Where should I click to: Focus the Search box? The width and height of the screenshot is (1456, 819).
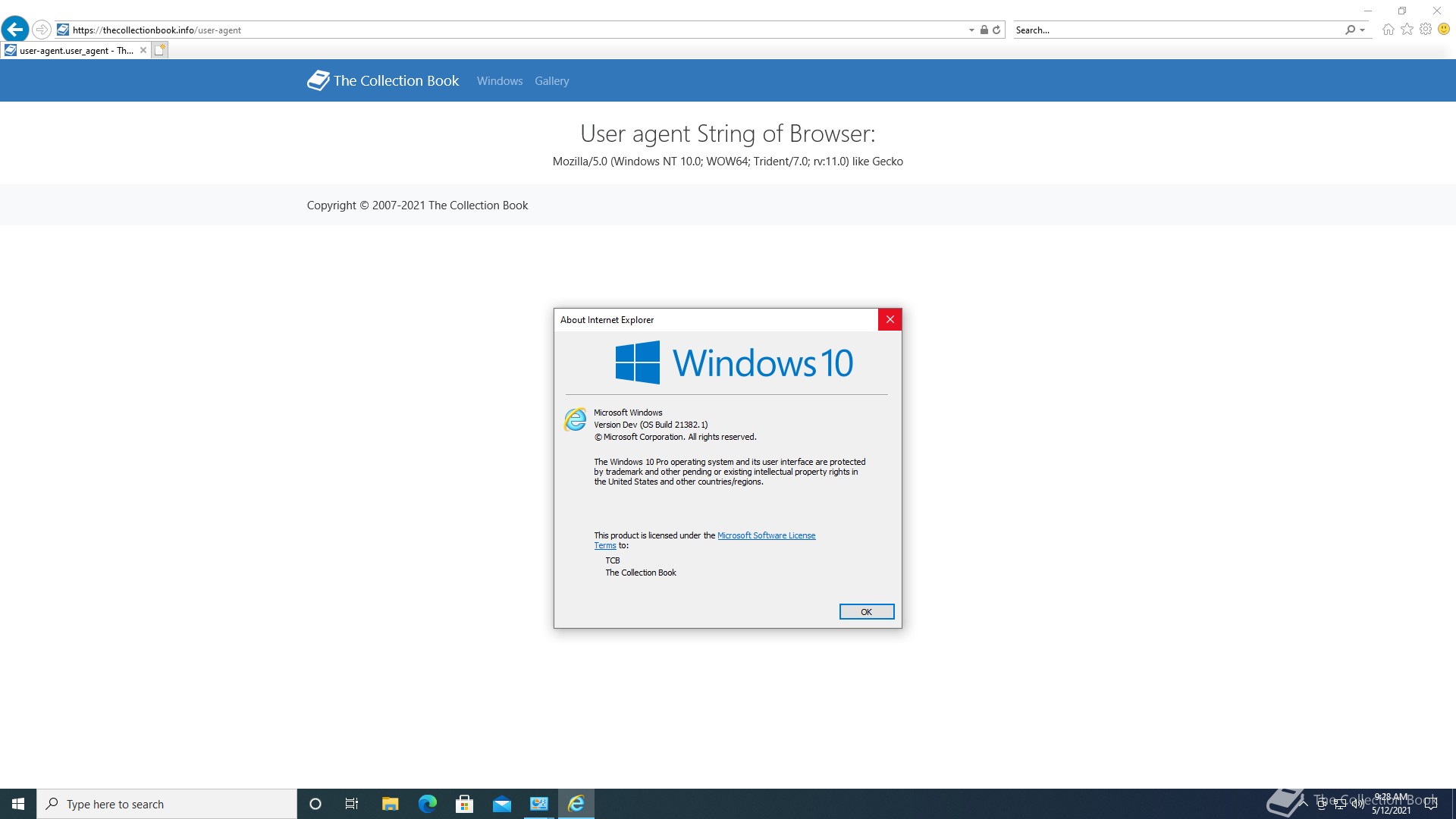1178,30
